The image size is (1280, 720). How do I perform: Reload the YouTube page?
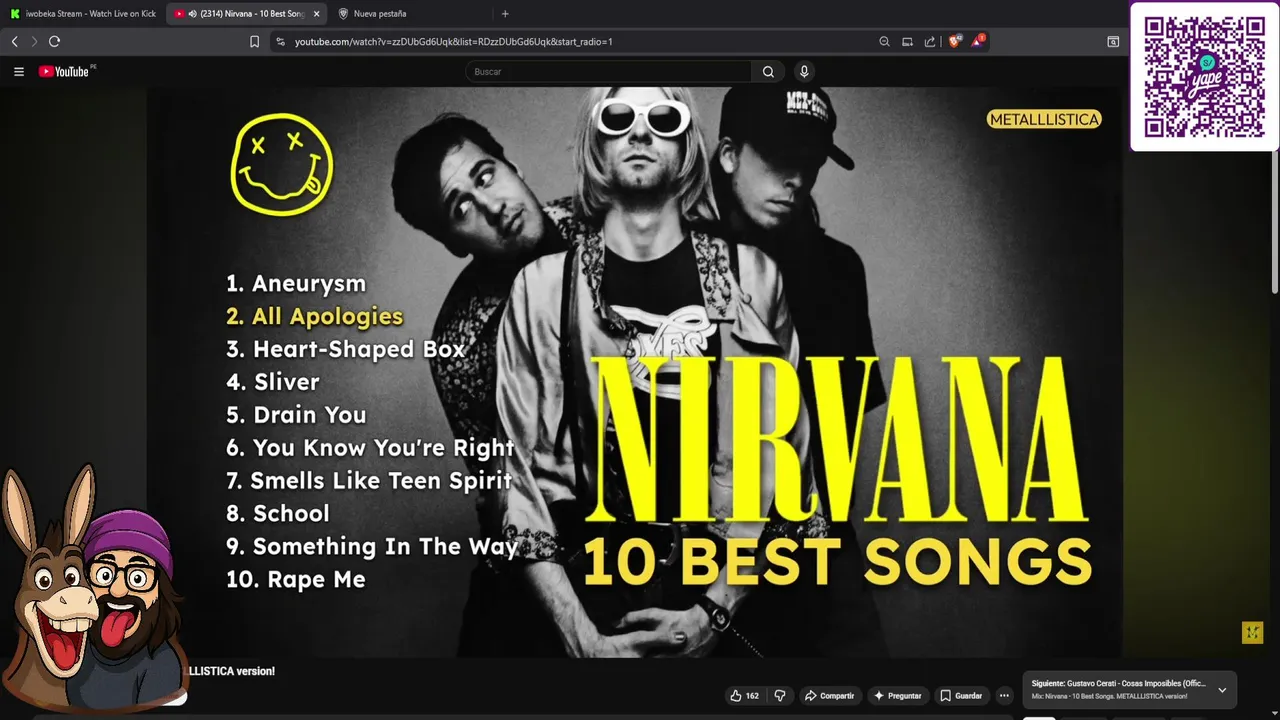click(54, 41)
